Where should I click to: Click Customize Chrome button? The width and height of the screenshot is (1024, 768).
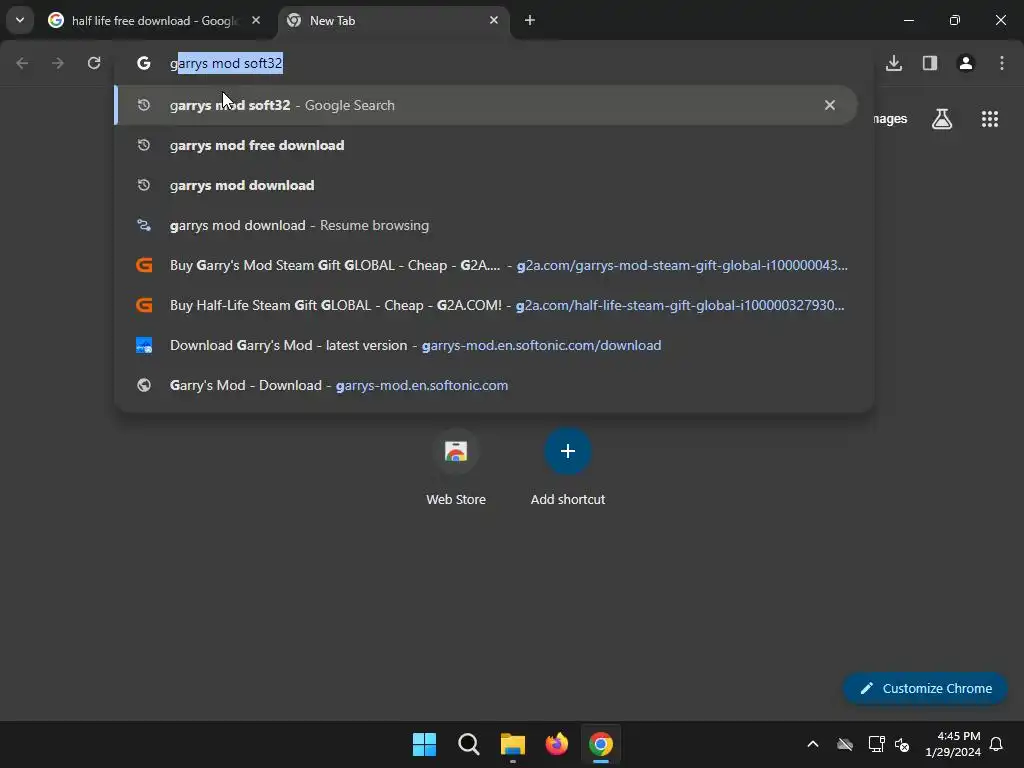925,688
